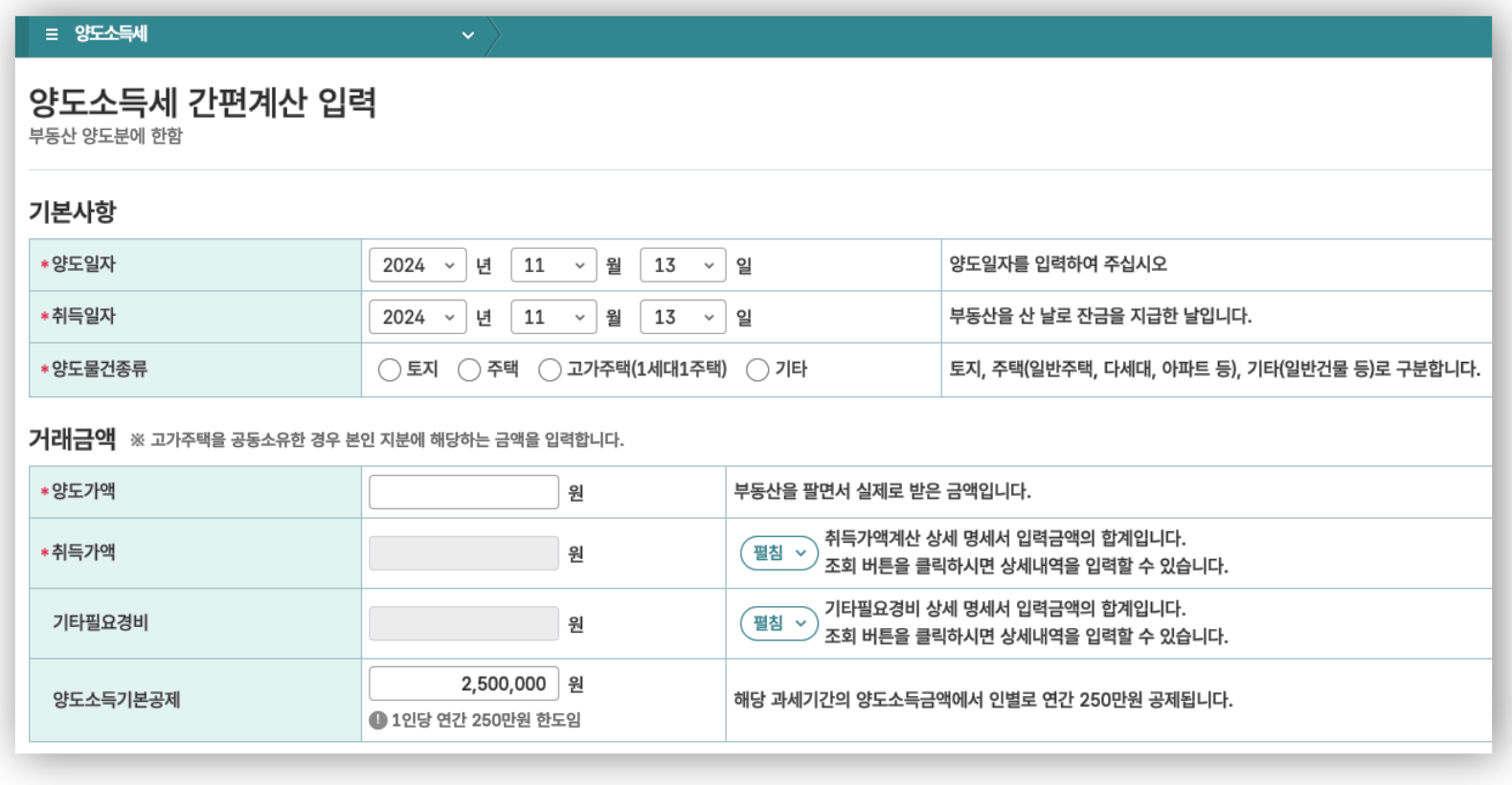Select the 토지 radio button
Viewport: 1512px width, 785px height.
tap(390, 370)
